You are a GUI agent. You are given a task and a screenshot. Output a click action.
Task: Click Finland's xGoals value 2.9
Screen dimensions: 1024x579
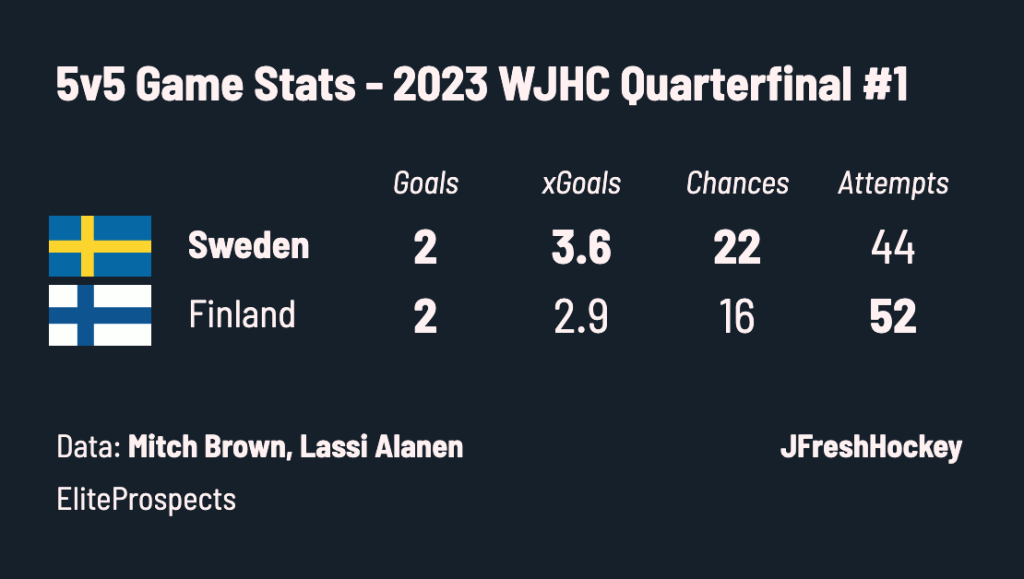[x=581, y=317]
